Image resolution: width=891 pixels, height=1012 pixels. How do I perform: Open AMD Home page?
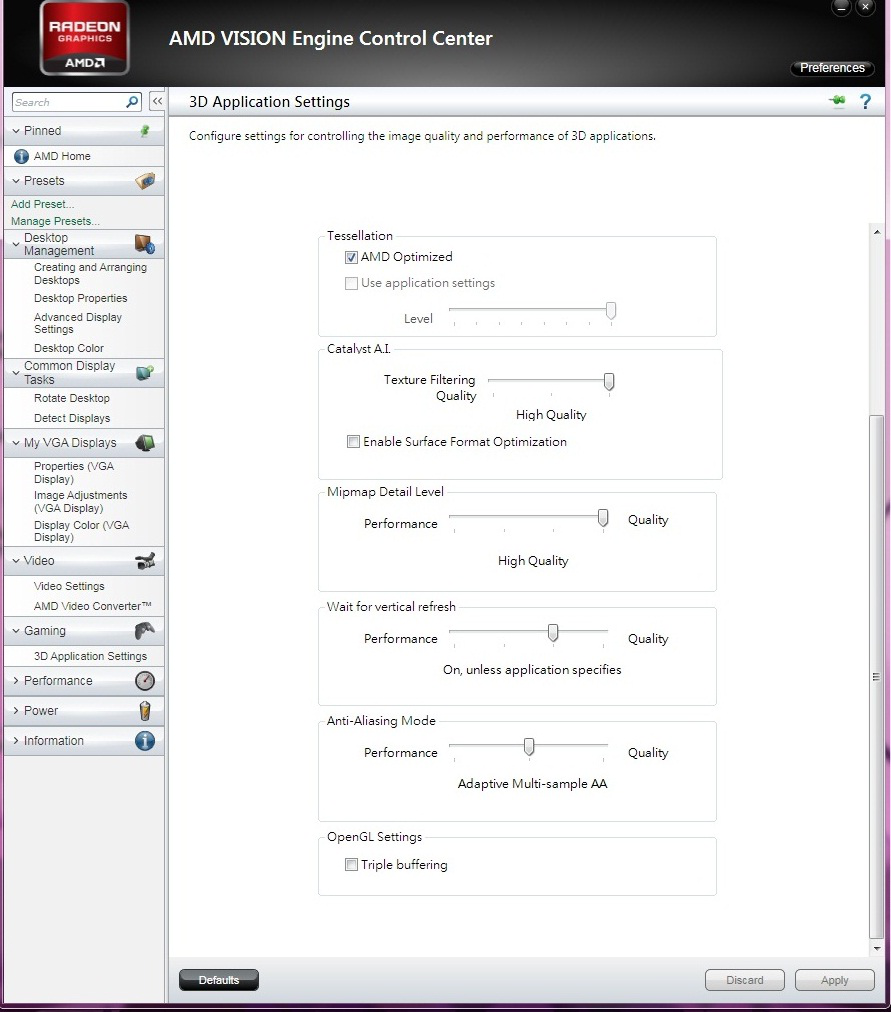pos(62,156)
